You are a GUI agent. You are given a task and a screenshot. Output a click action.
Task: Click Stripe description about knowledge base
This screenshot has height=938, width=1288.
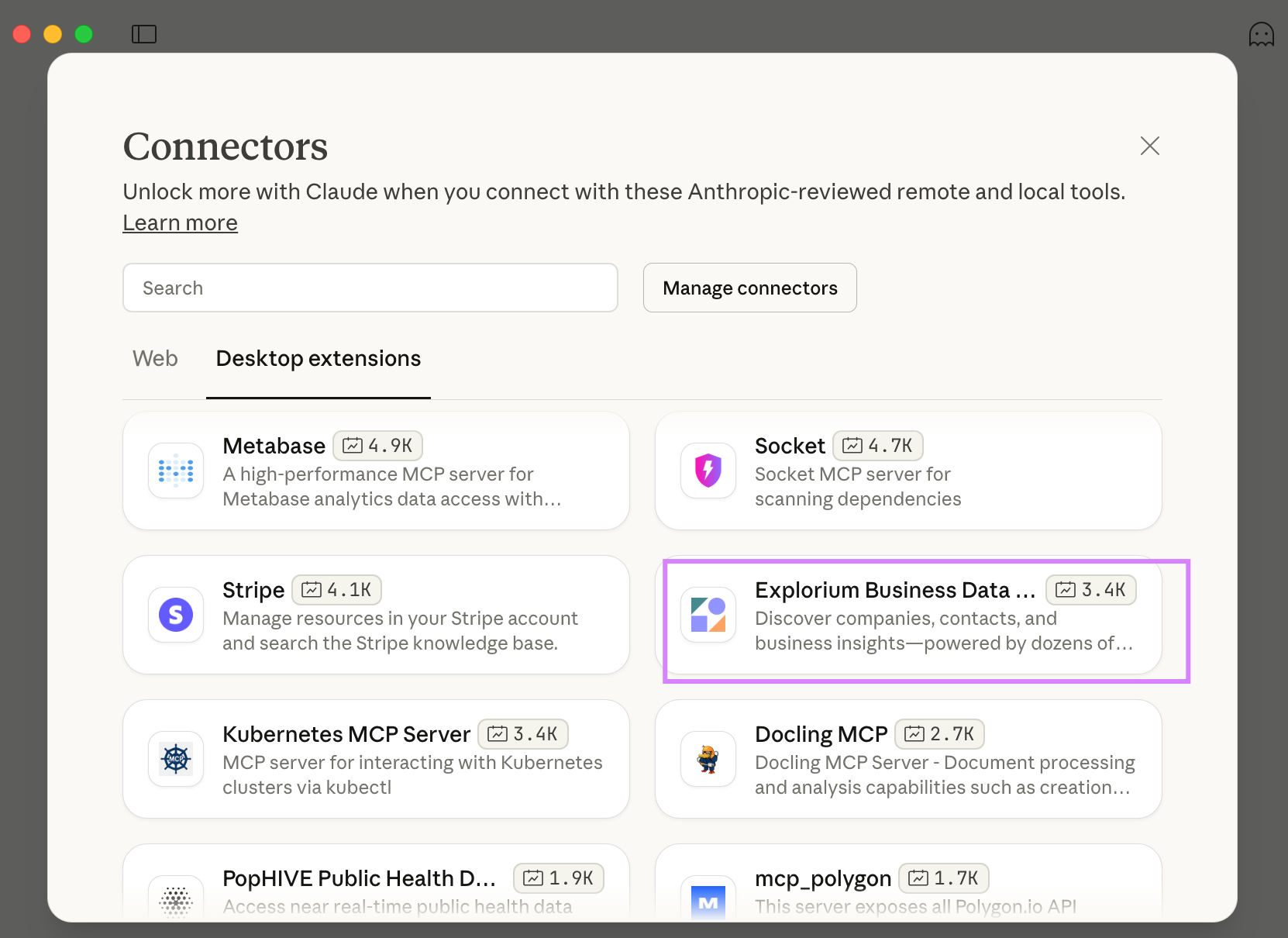tap(400, 630)
